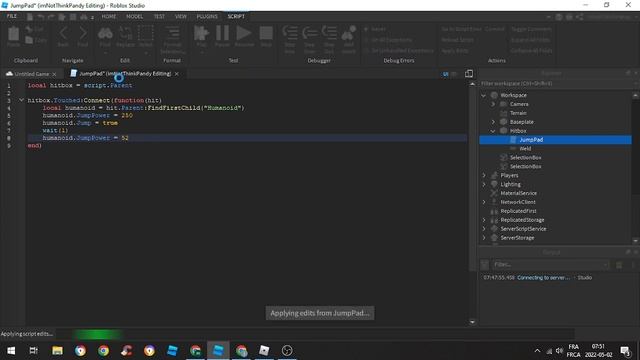
Task: Switch to the VIEW ribbon tab
Action: 180,16
